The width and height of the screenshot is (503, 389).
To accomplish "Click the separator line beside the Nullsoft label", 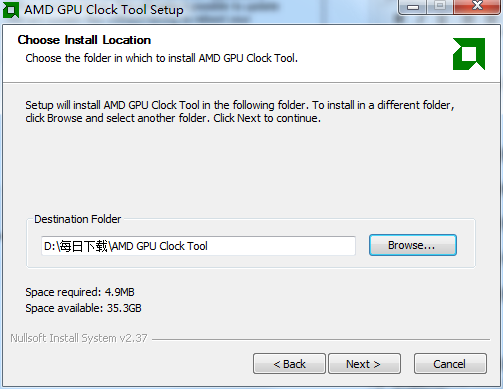I will point(321,340).
